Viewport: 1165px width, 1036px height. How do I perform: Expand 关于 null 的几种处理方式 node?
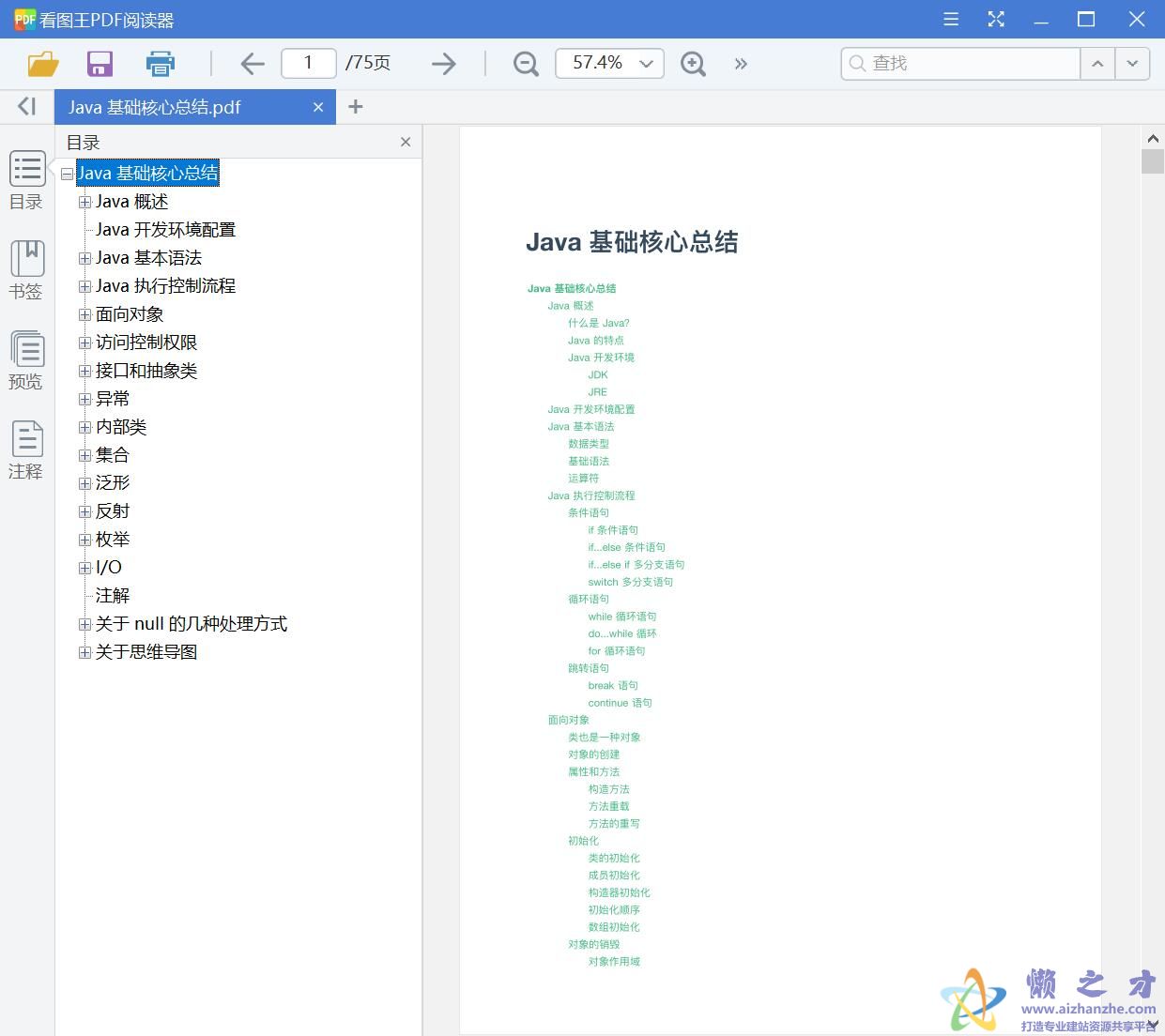pos(84,624)
